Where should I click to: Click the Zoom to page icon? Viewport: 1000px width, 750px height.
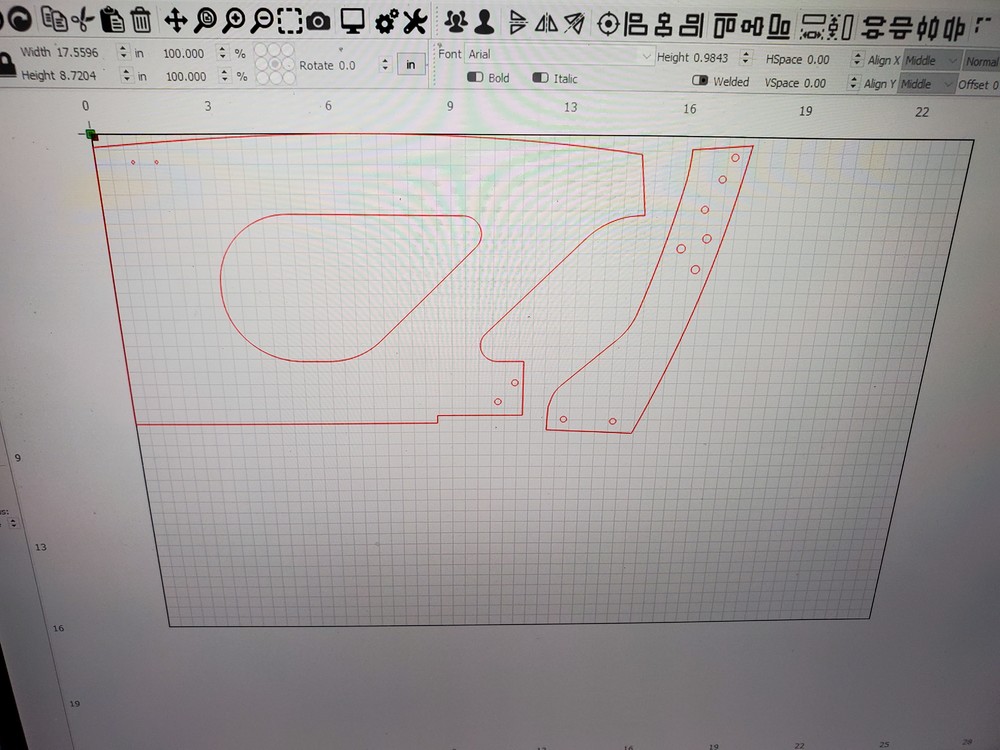click(x=205, y=21)
